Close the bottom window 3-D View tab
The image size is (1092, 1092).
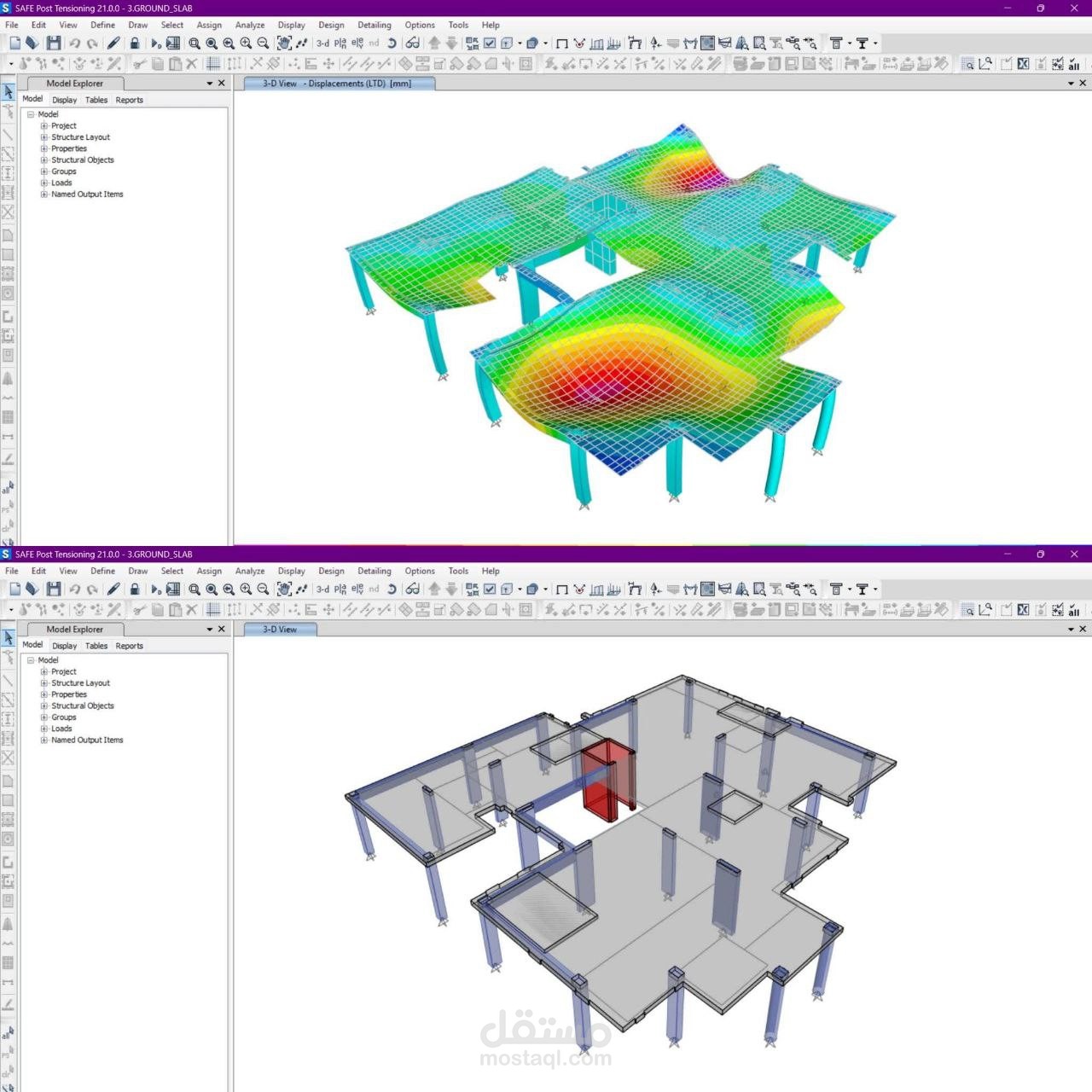1083,630
